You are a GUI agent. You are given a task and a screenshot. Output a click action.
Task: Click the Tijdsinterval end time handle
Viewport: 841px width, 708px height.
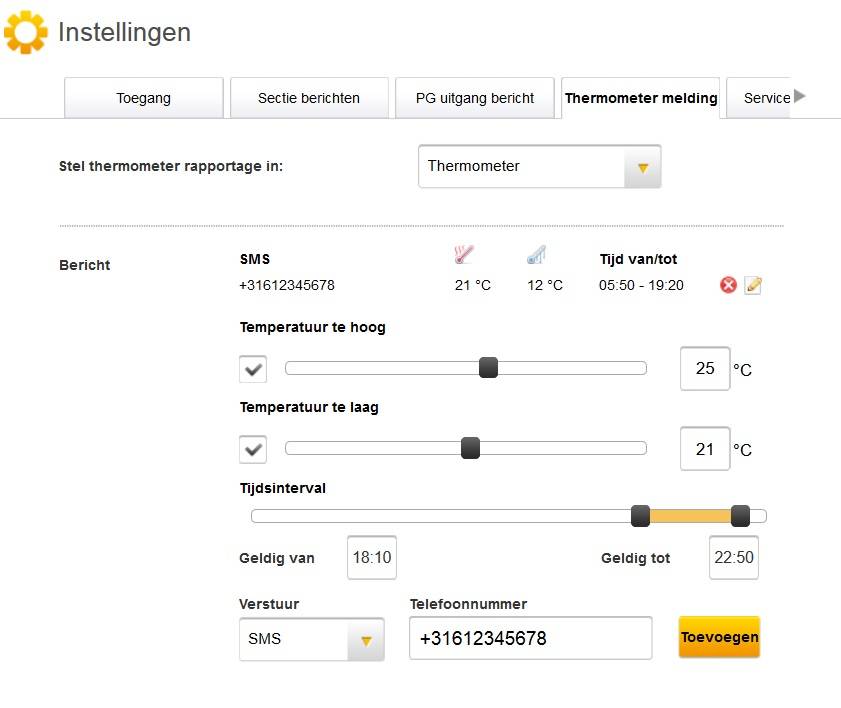[740, 516]
